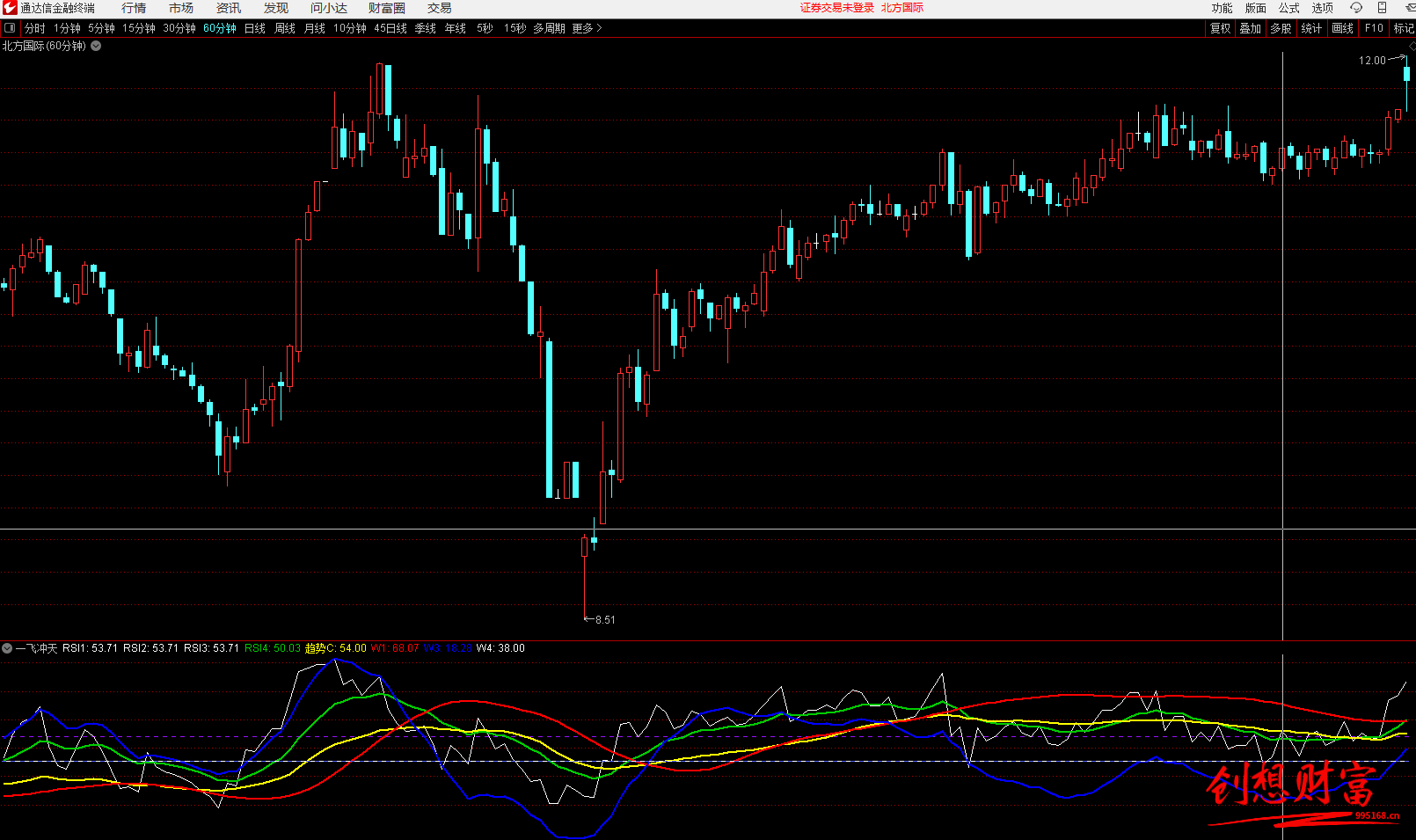Click the mobile phone icon
The width and height of the screenshot is (1416, 840).
point(1382,8)
